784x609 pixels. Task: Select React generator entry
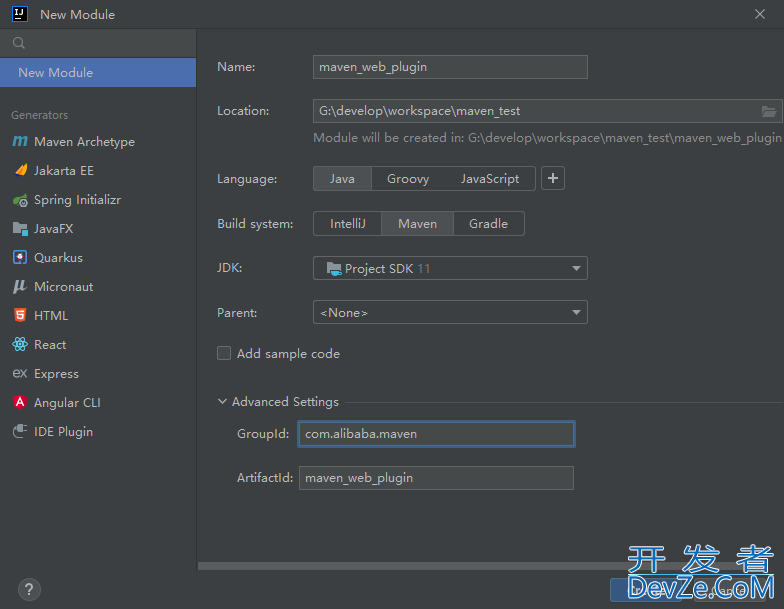[x=98, y=344]
